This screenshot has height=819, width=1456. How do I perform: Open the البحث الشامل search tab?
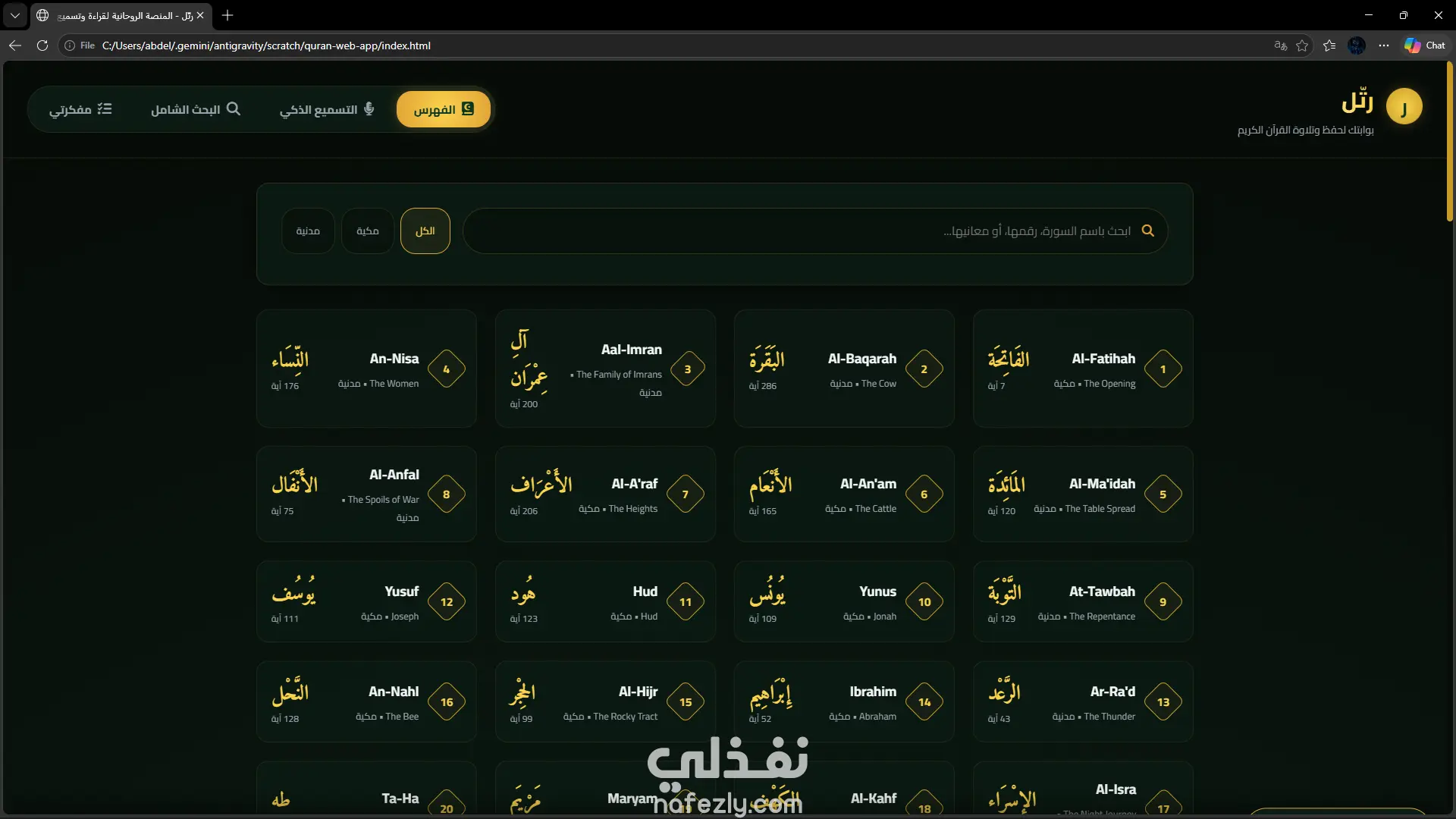point(196,110)
